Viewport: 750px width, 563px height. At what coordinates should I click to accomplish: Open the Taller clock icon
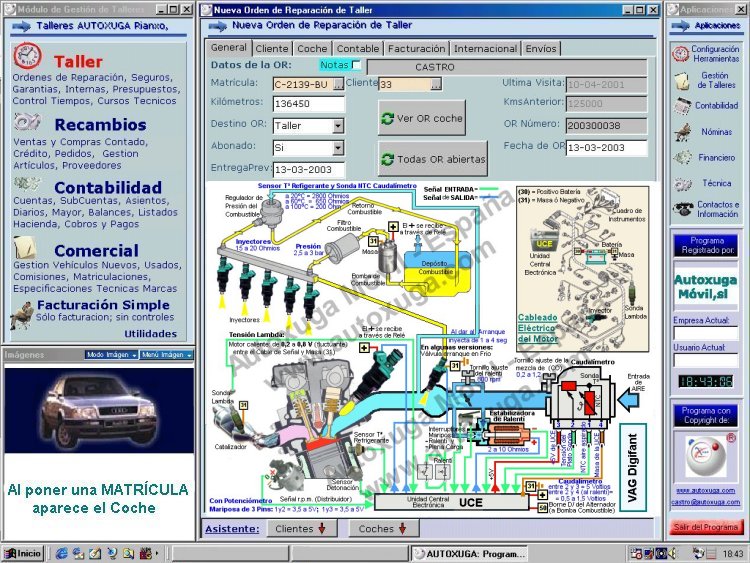[x=27, y=56]
